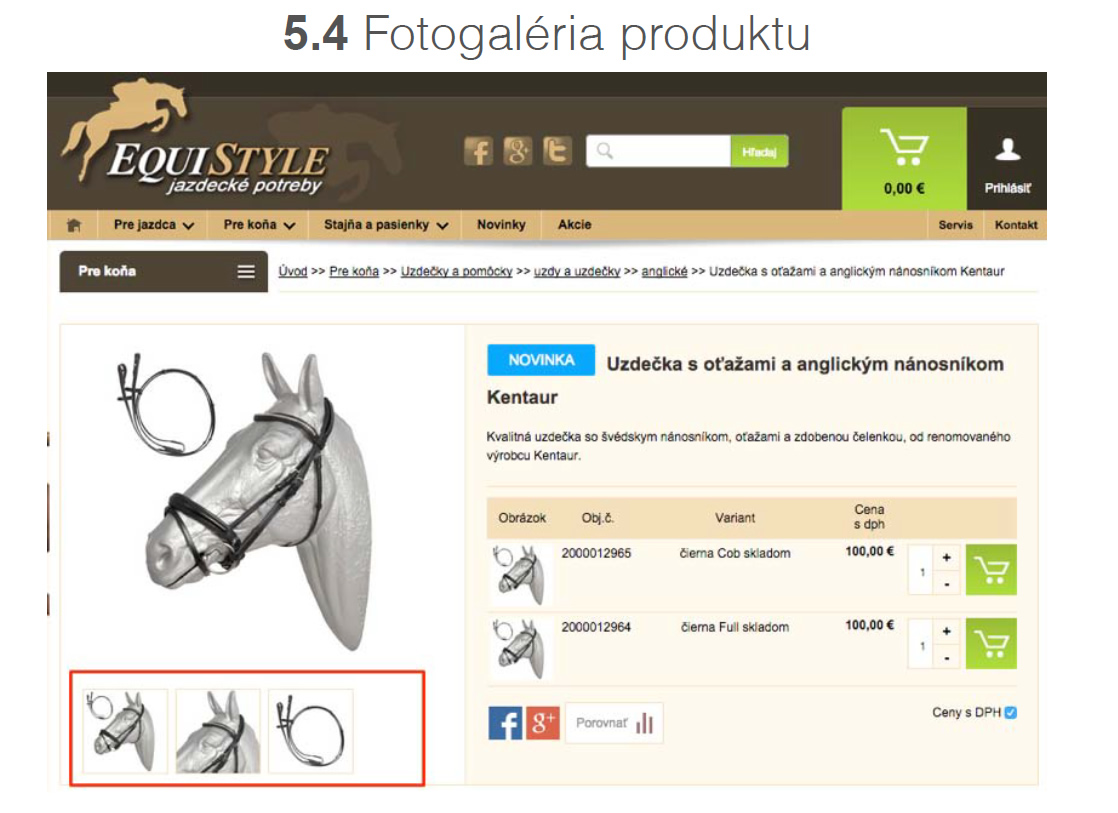Go to home via house icon

[x=73, y=225]
